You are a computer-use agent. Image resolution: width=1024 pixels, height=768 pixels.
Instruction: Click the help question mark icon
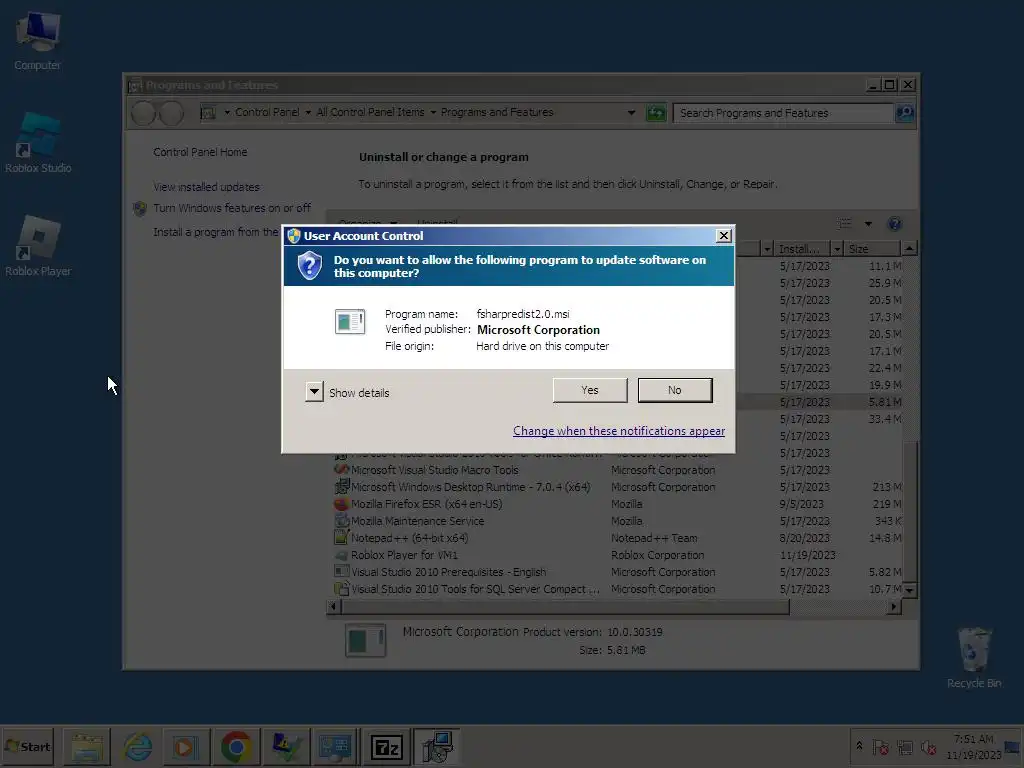895,224
